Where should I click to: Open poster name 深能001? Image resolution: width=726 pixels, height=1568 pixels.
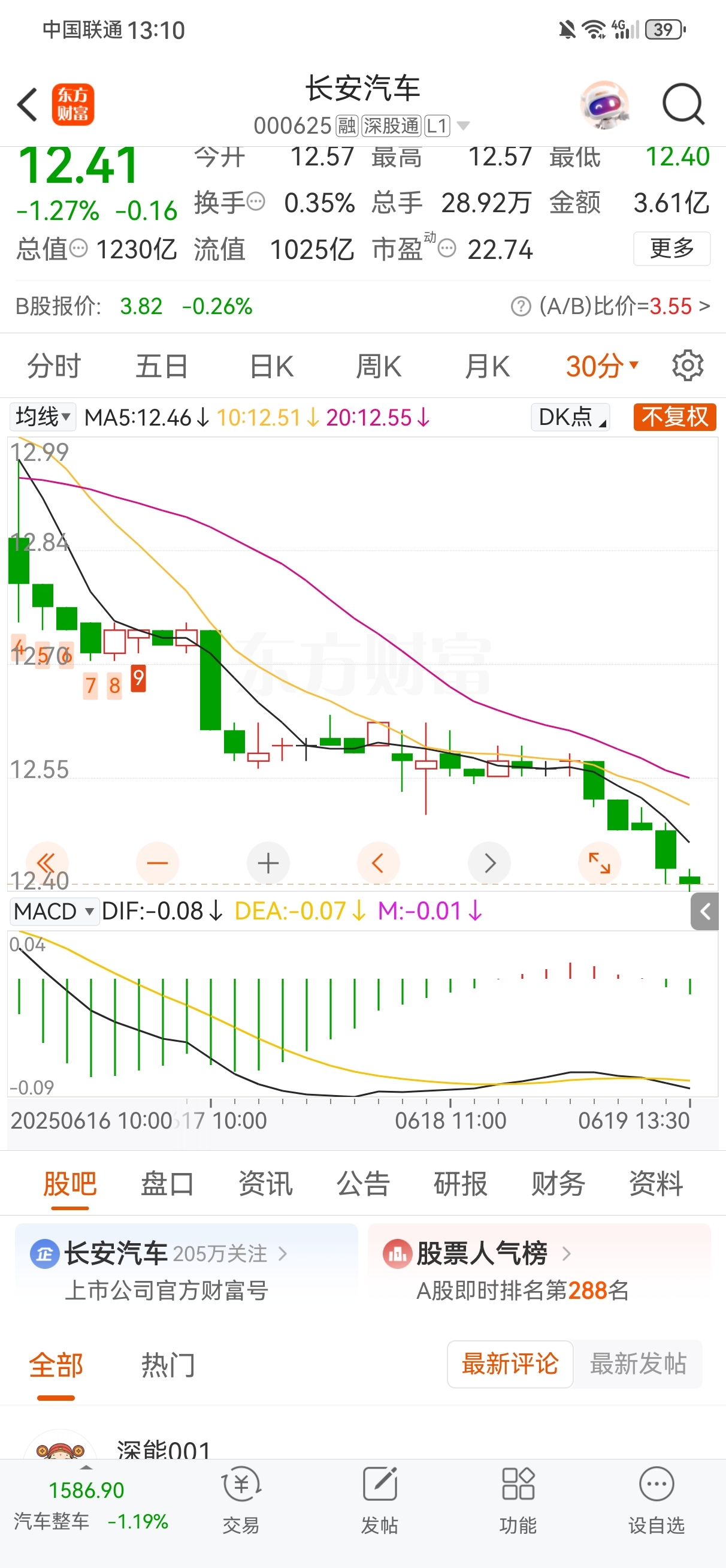click(x=163, y=1450)
